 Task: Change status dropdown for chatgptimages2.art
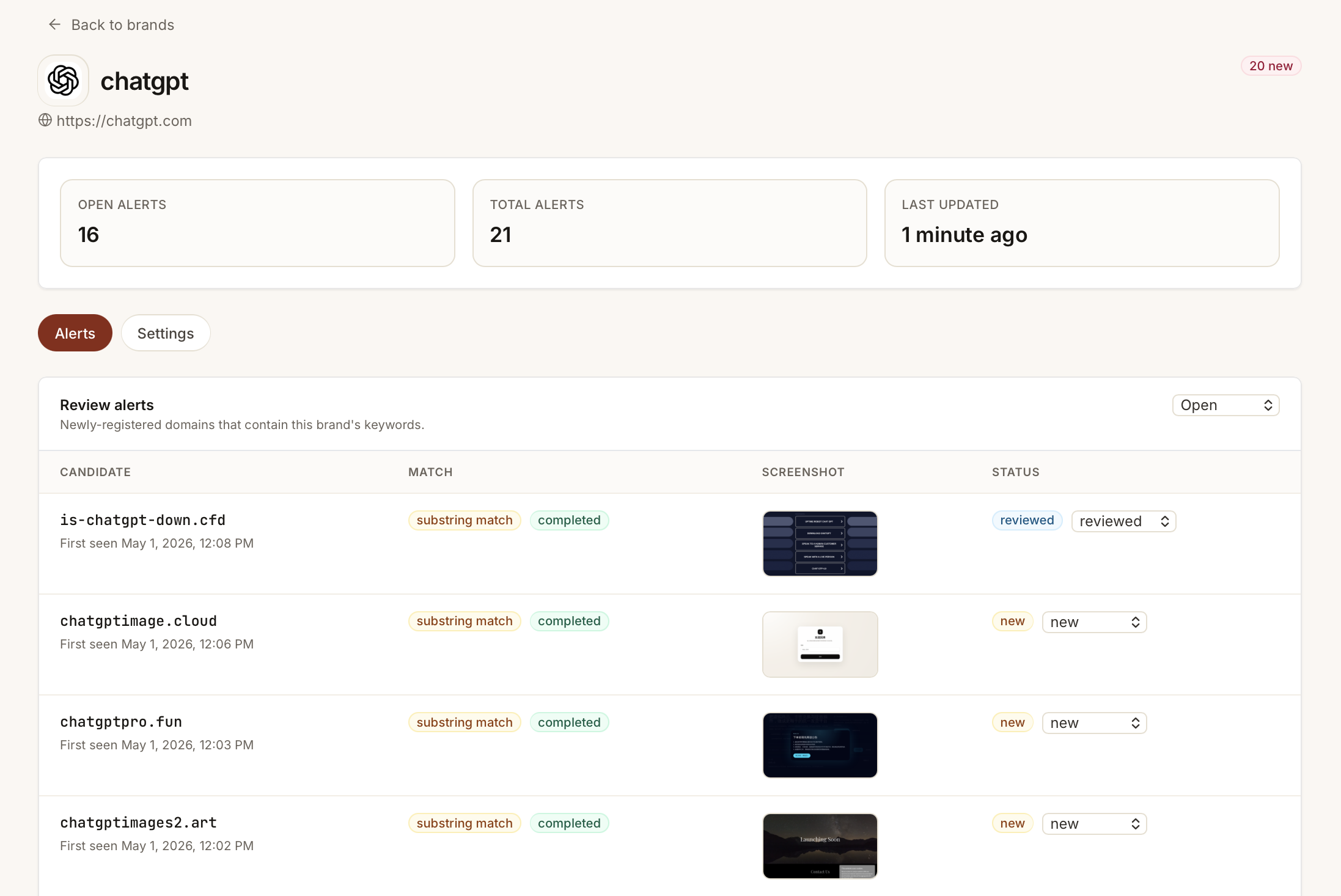click(1094, 824)
